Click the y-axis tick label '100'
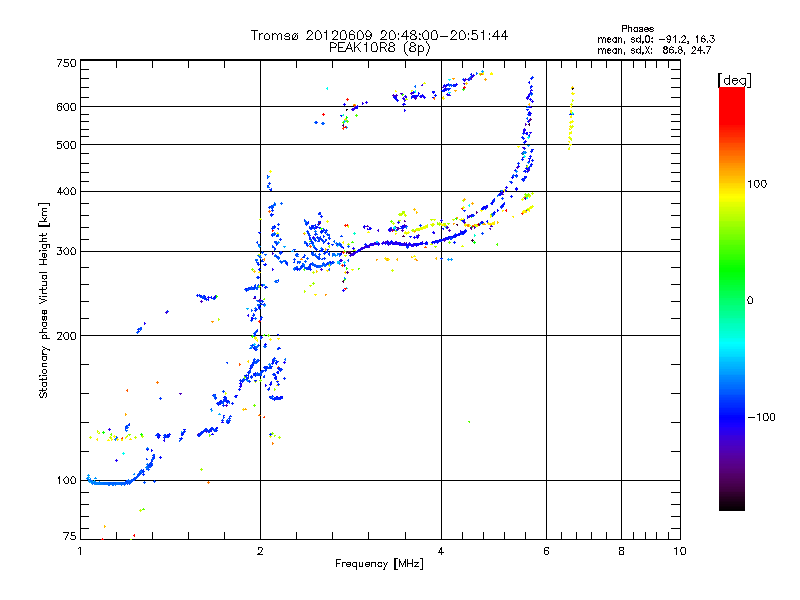The width and height of the screenshot is (800, 600). 66,480
